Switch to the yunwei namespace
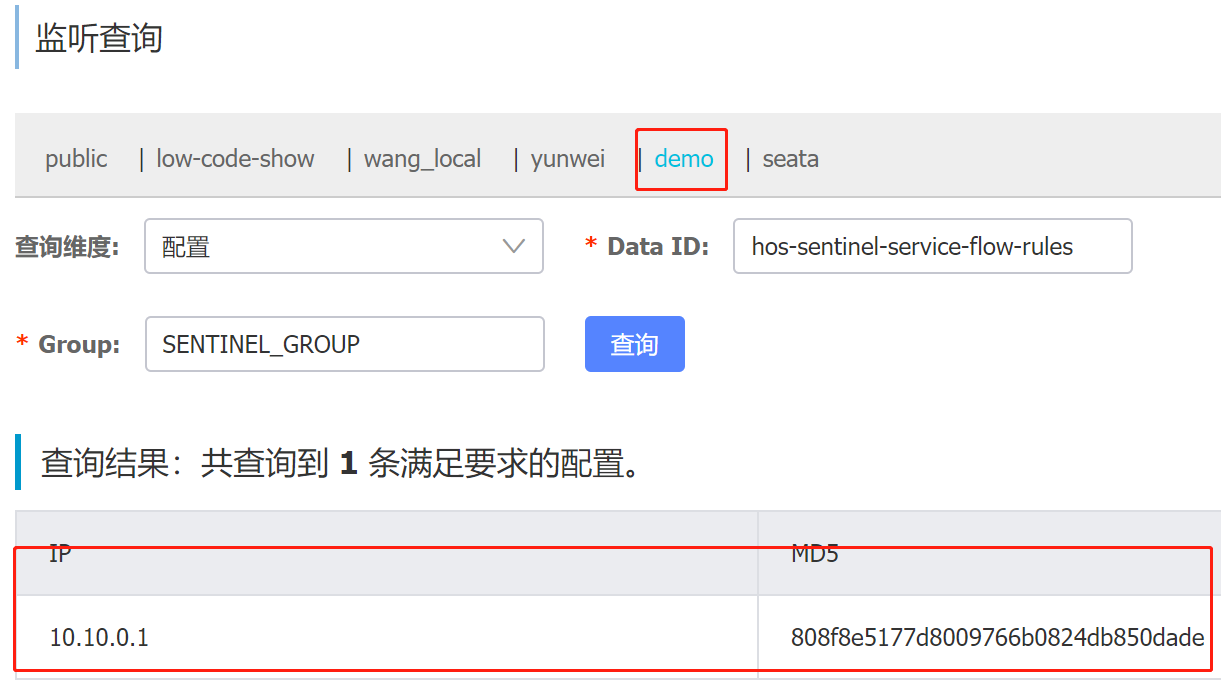This screenshot has width=1221, height=692. [x=568, y=159]
